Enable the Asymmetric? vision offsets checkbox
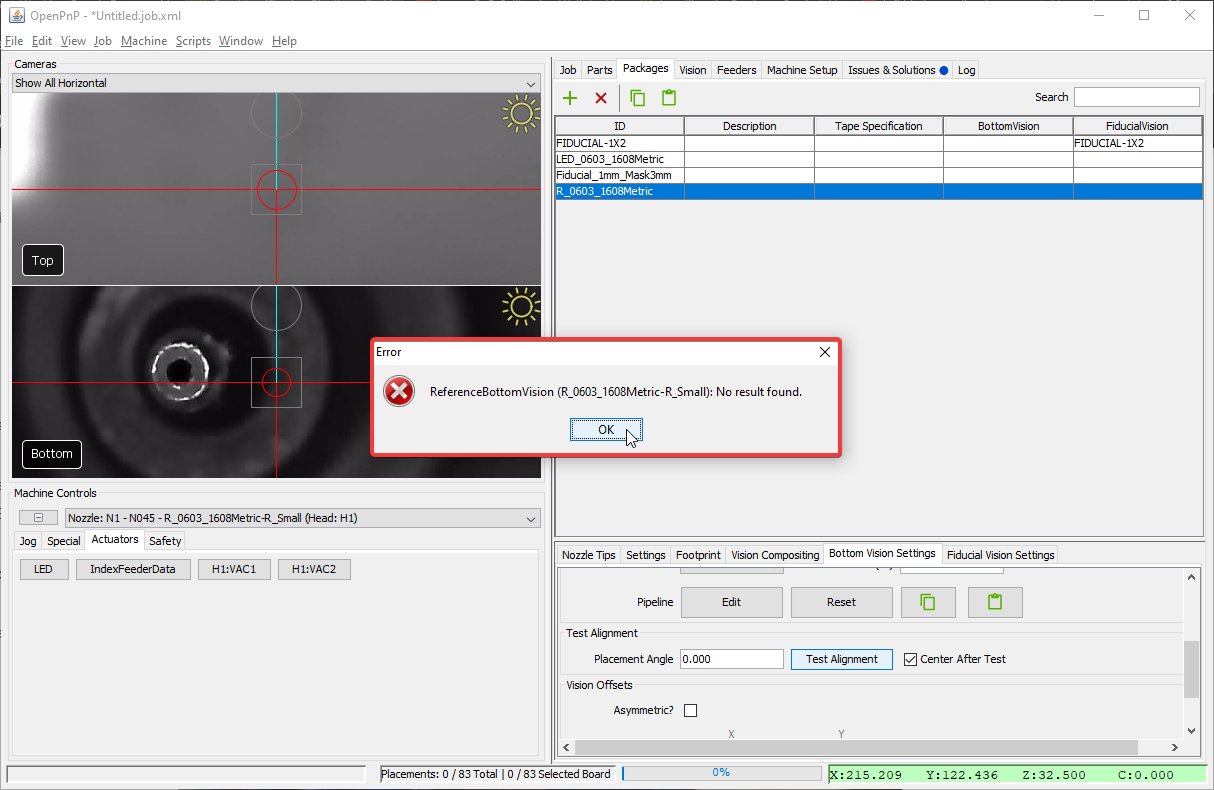Screen dimensions: 1214x790 [x=690, y=710]
